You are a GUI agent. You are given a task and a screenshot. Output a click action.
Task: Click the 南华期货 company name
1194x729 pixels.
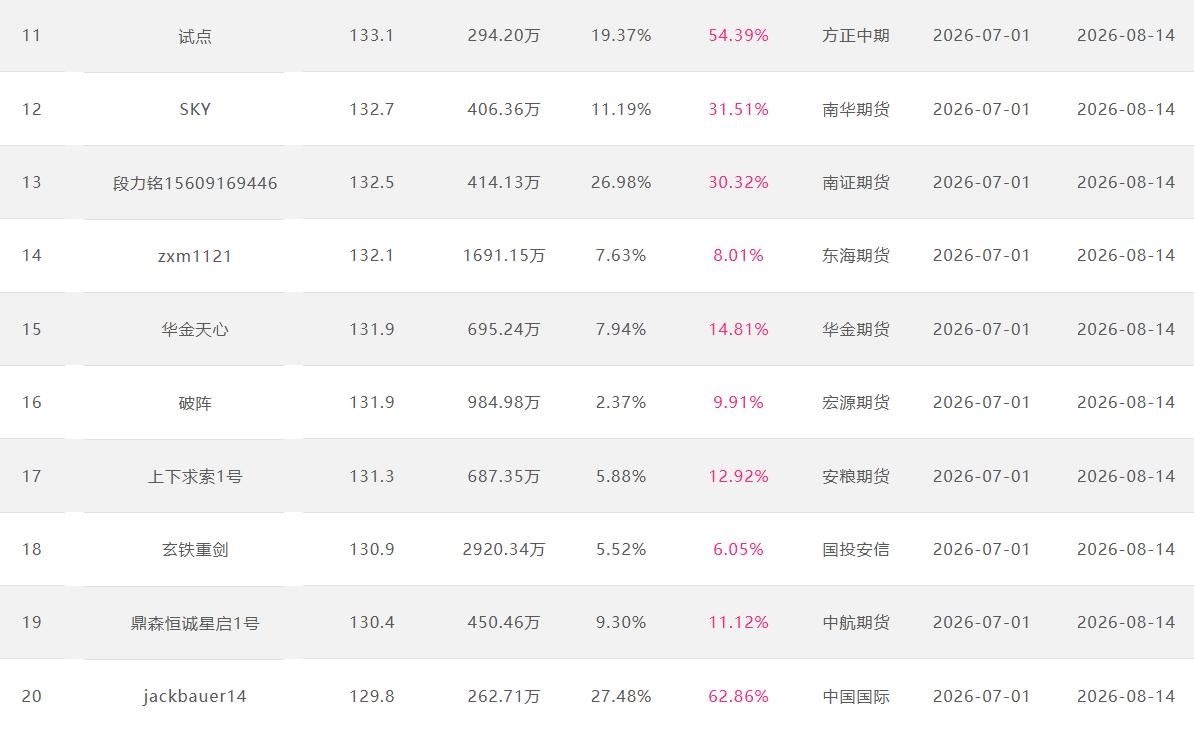(856, 109)
